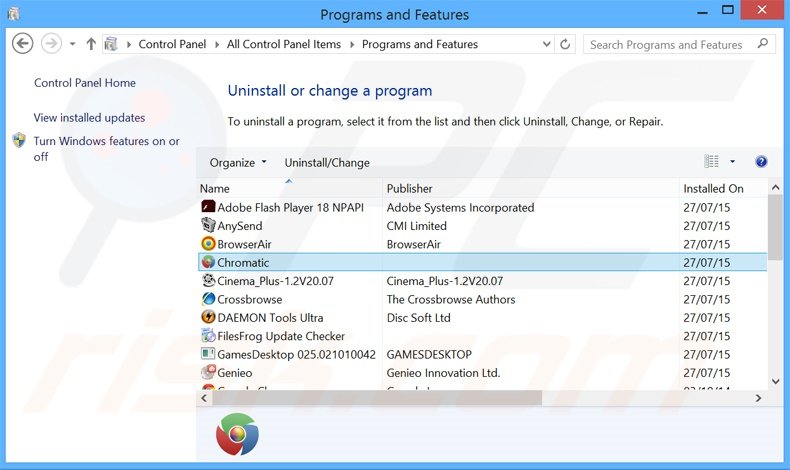Click CMI Limited publisher cell
This screenshot has width=790, height=470.
(x=417, y=226)
